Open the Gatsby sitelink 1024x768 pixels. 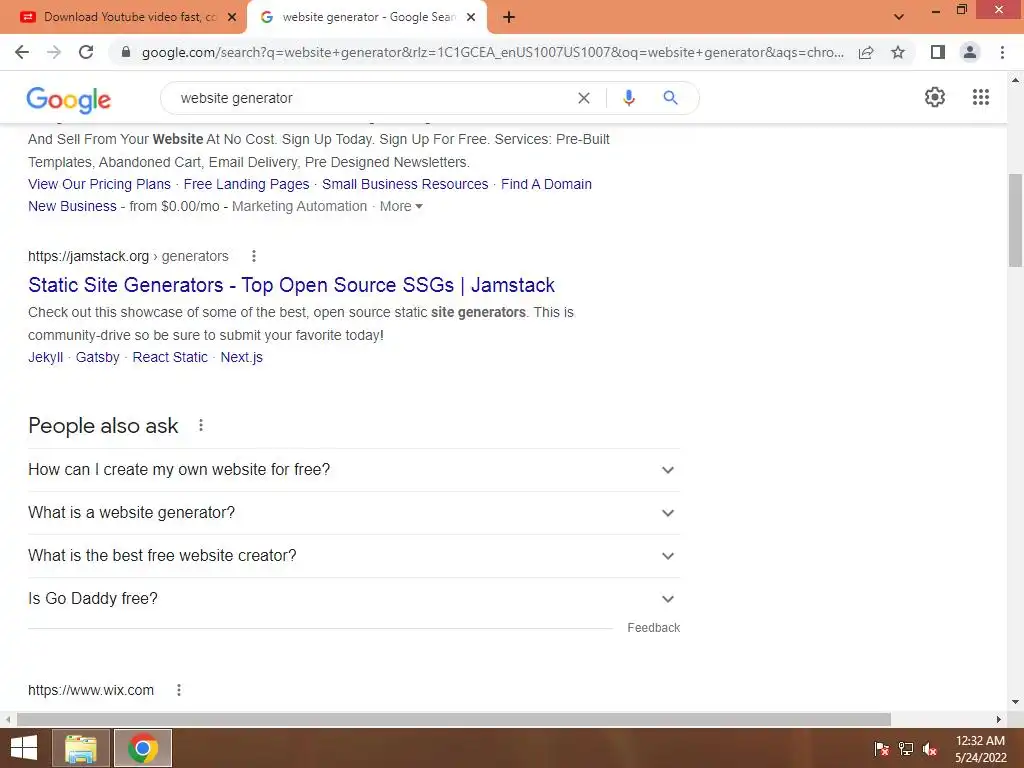pos(97,357)
